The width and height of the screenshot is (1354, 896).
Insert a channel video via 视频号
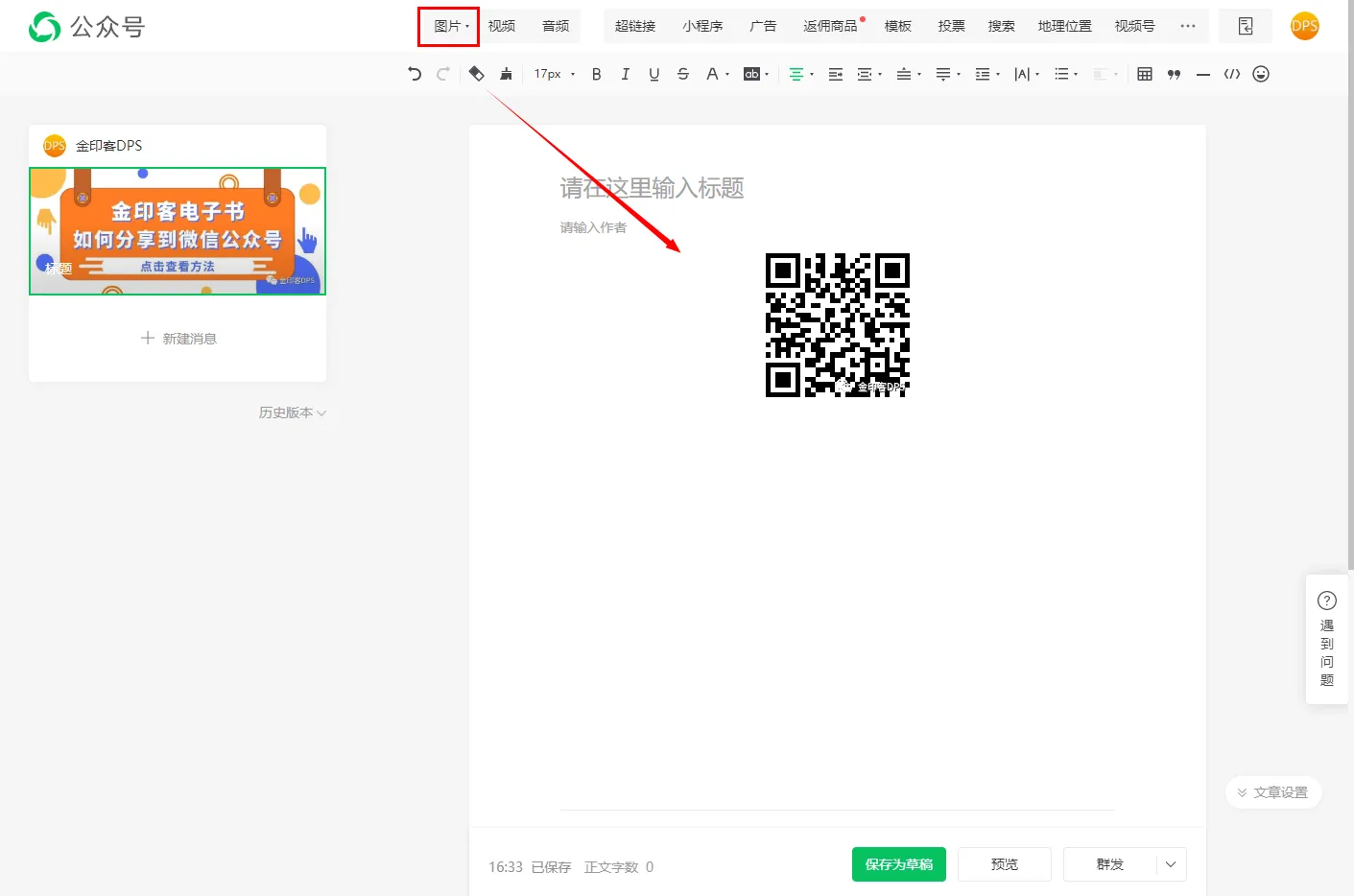coord(1135,26)
